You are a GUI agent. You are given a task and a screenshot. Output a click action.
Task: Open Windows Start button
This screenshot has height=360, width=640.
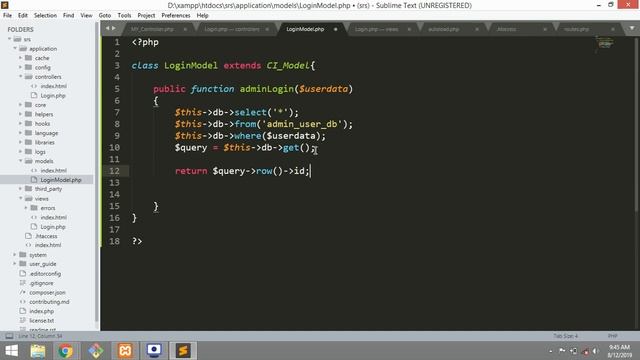(x=11, y=351)
